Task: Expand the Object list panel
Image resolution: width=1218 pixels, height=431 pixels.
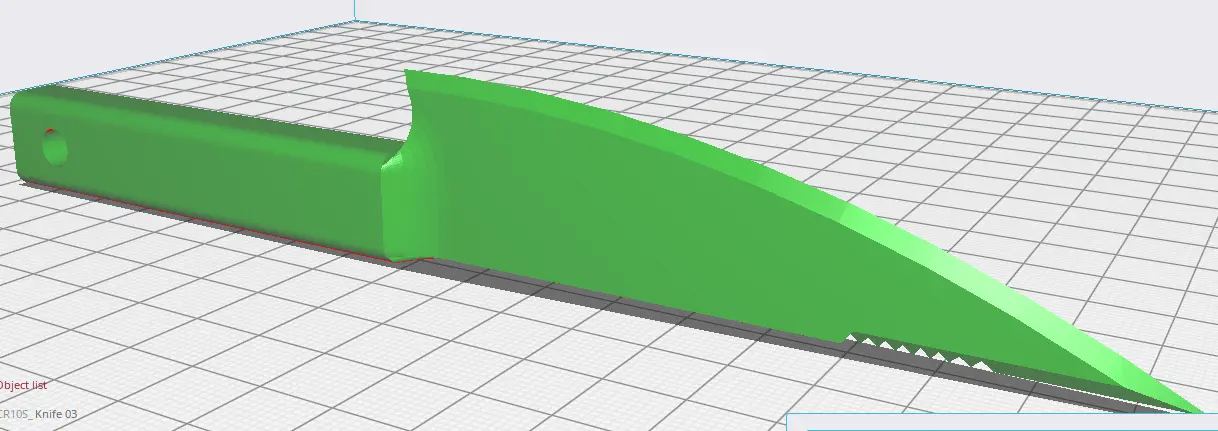Action: pos(23,385)
